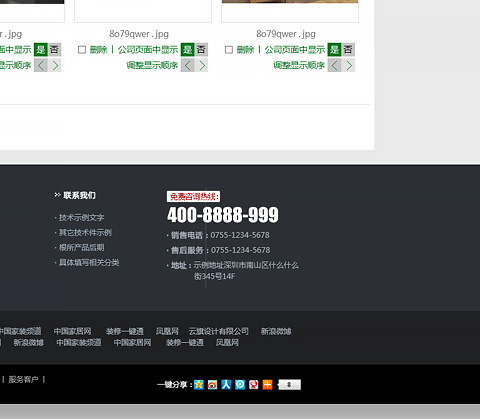This screenshot has width=480, height=419.
Task: Open the 技术示例文字 link under 联系我们
Action: click(x=81, y=218)
